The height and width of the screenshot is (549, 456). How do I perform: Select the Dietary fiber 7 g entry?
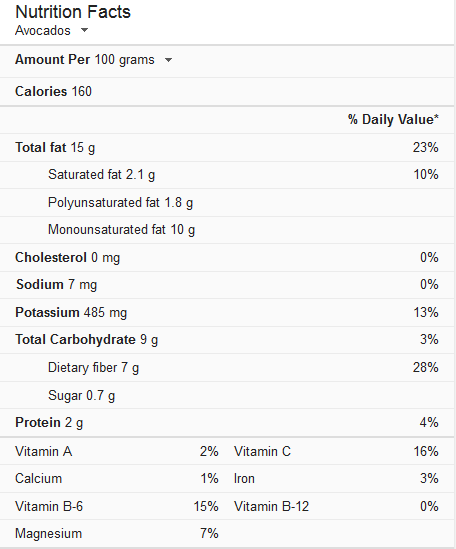pos(227,367)
